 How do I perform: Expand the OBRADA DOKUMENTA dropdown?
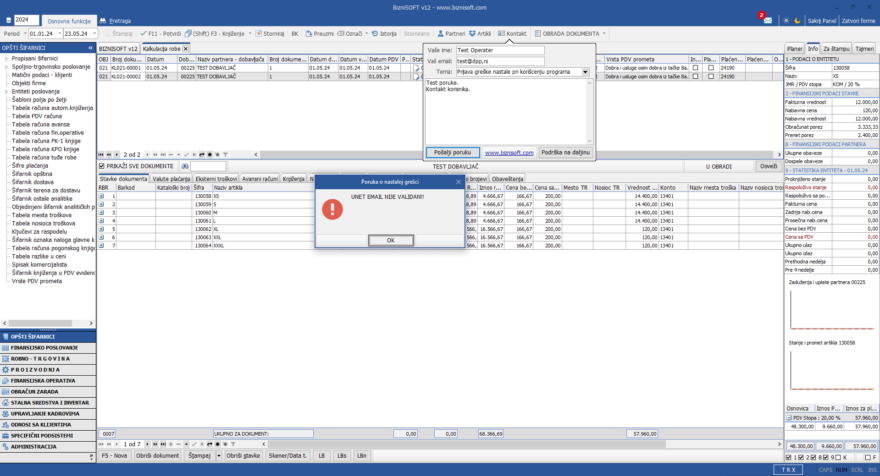pyautogui.click(x=604, y=33)
